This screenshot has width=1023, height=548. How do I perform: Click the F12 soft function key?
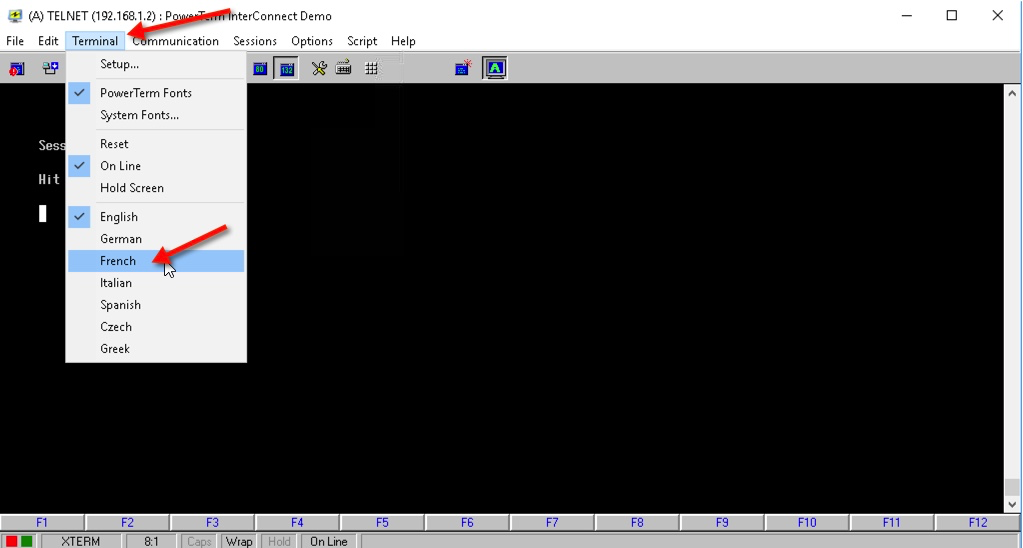(x=978, y=523)
